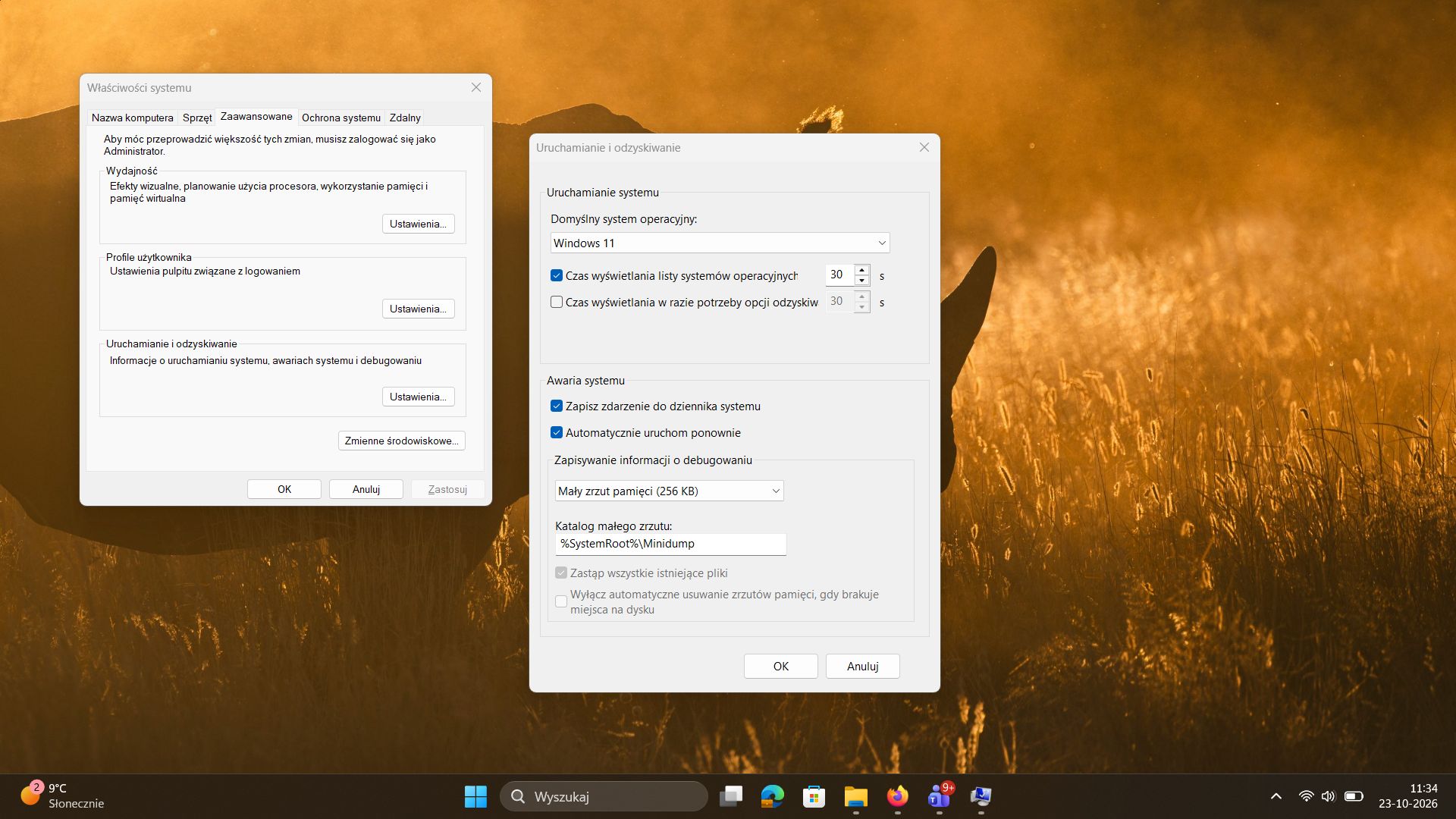The height and width of the screenshot is (819, 1456).
Task: Decrease OS list display time spinner
Action: click(x=861, y=280)
